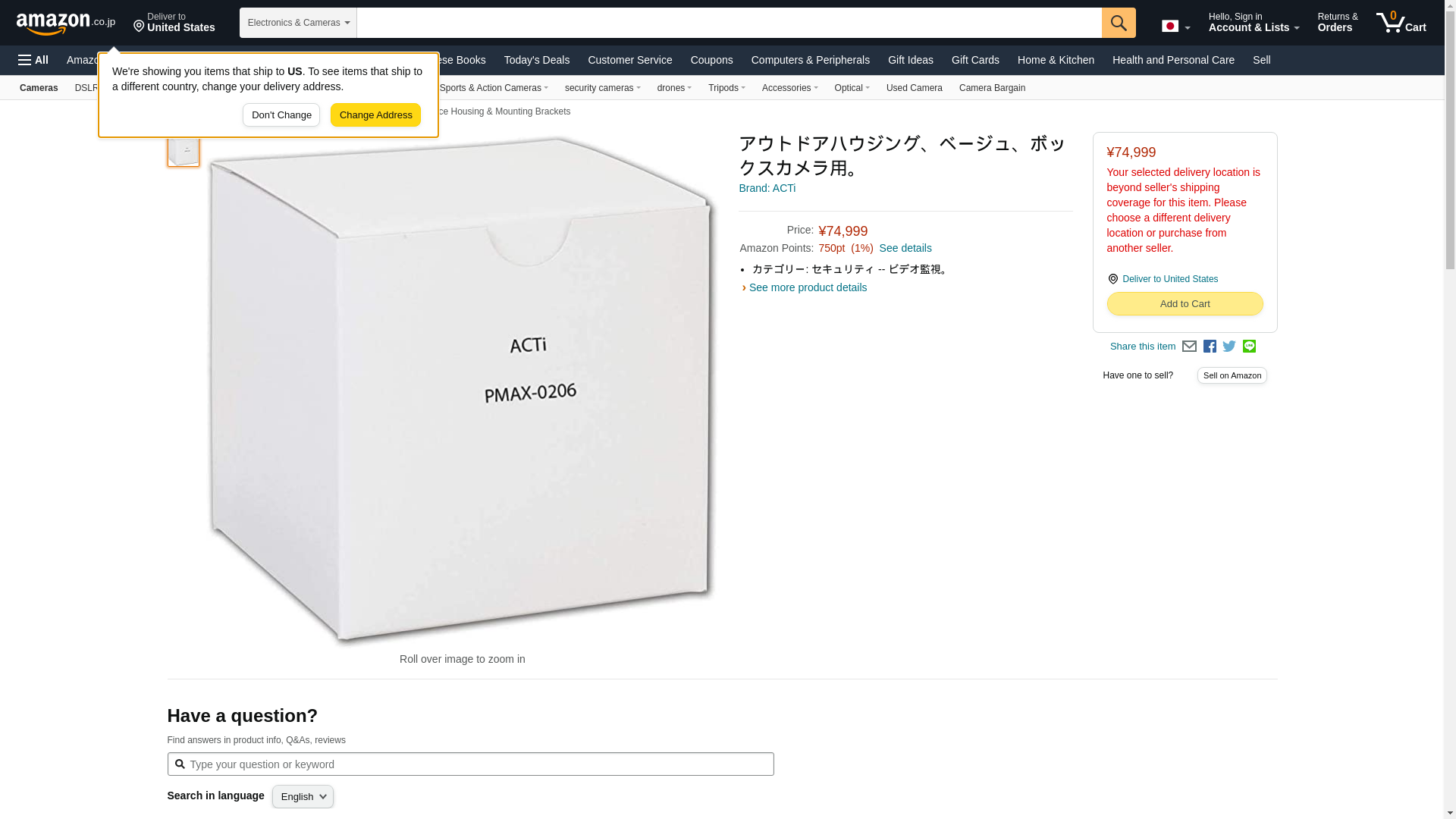
Task: Expand the Tripods submenu
Action: 726,88
